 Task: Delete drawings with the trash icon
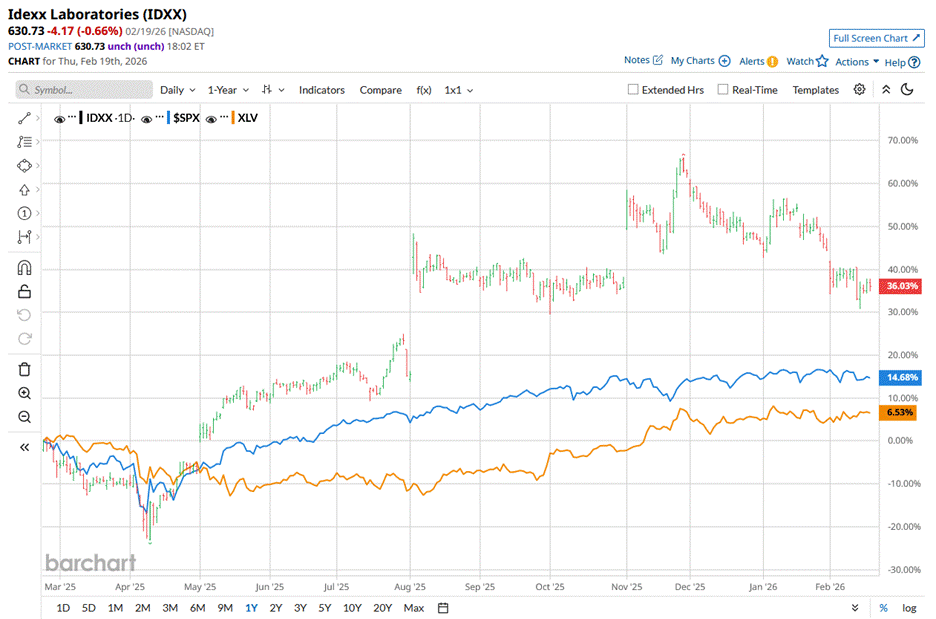click(25, 369)
